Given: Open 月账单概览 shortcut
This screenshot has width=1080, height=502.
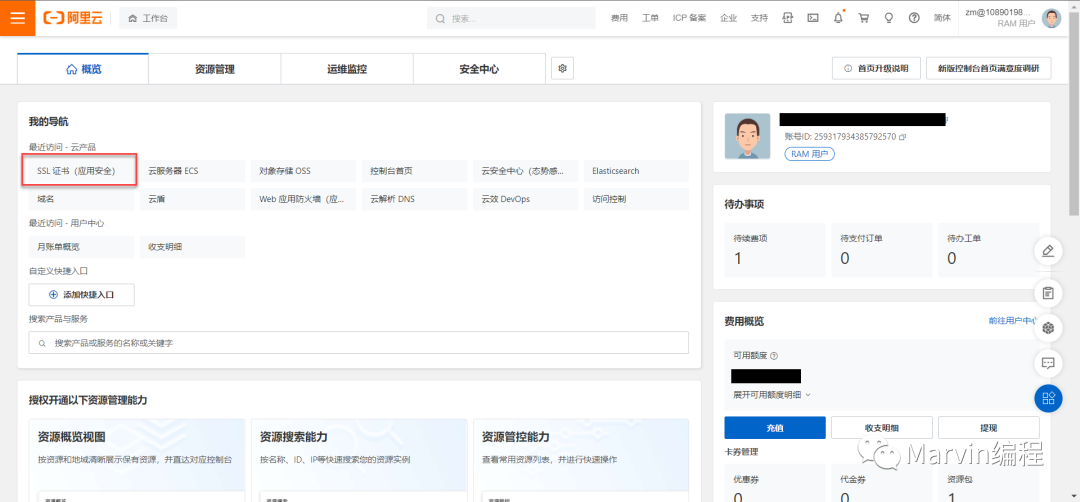Looking at the screenshot, I should [x=81, y=247].
